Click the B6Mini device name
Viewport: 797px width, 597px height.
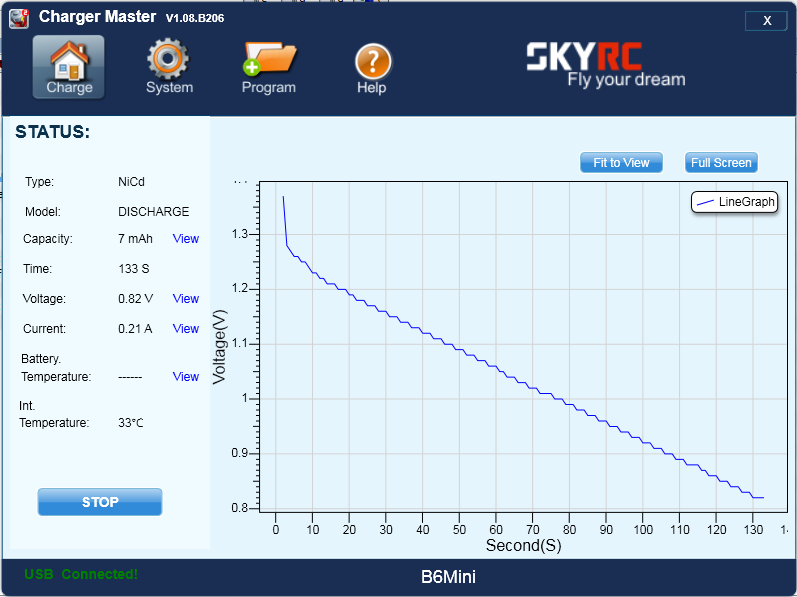(448, 577)
